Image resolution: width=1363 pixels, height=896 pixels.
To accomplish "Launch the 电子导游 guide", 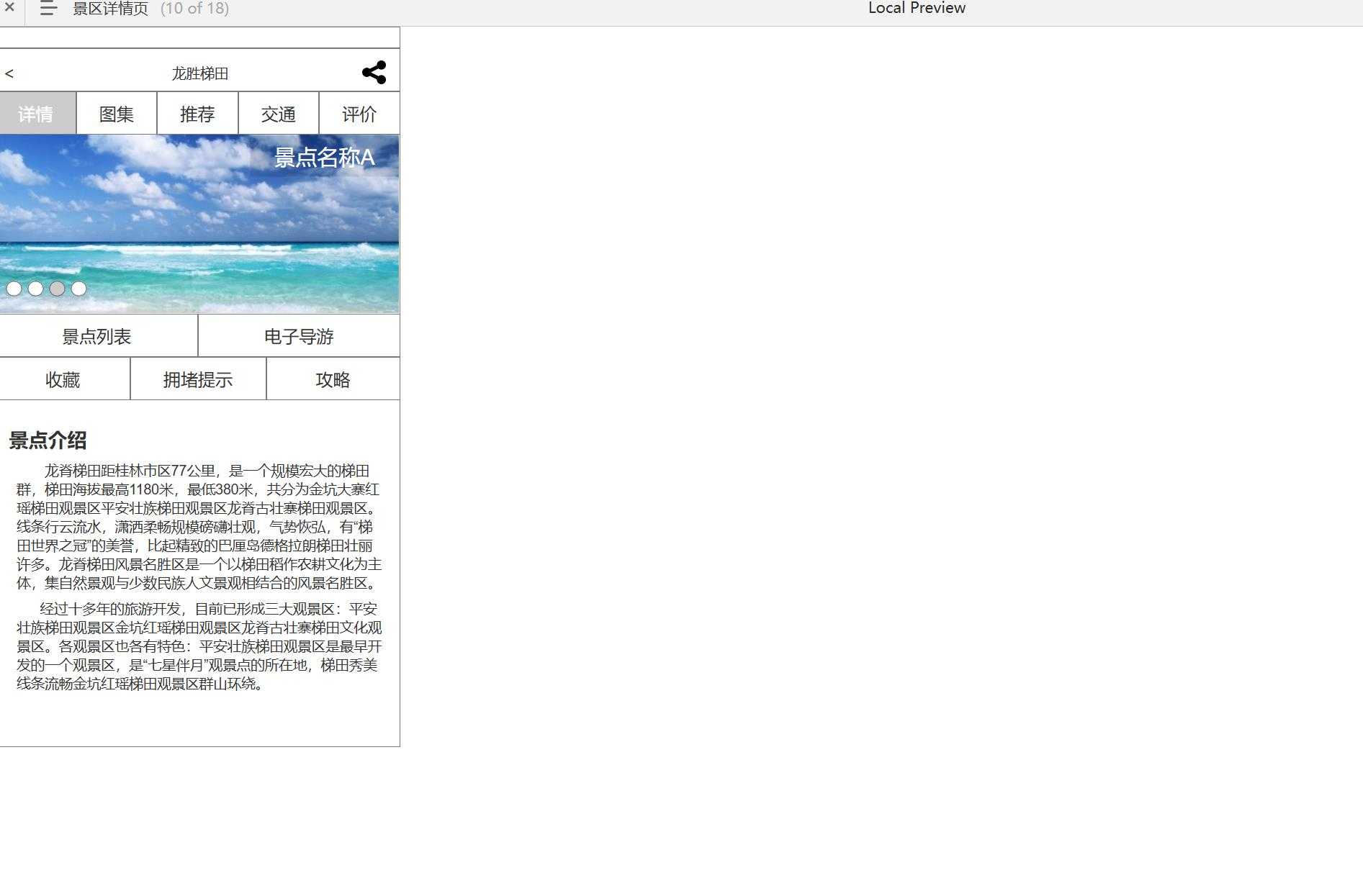I will (299, 336).
